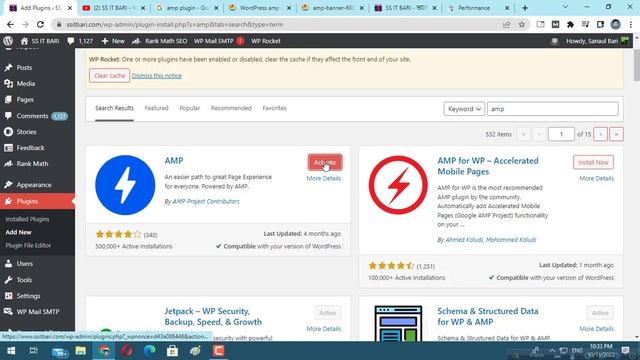This screenshot has width=640, height=360.
Task: Open Appearance sidebar menu
Action: pos(34,185)
